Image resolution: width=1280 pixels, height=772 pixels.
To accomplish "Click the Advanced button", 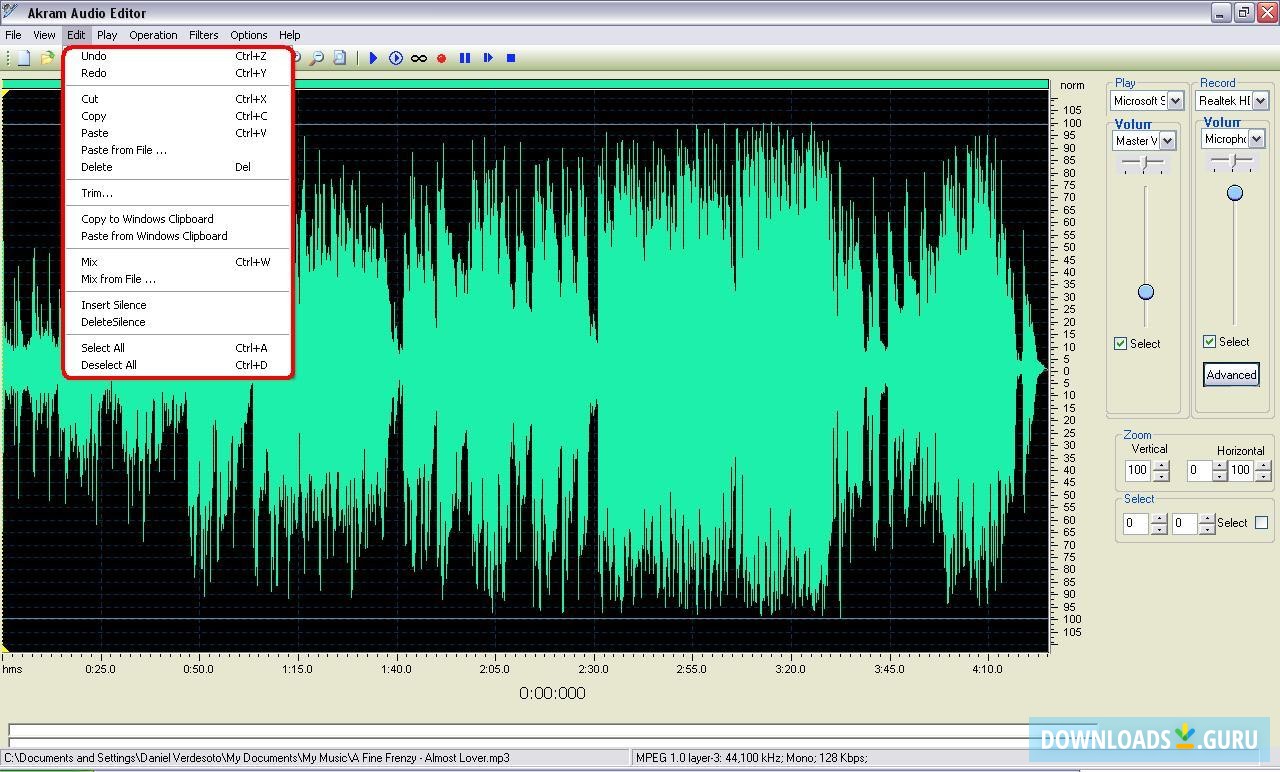I will click(1231, 375).
